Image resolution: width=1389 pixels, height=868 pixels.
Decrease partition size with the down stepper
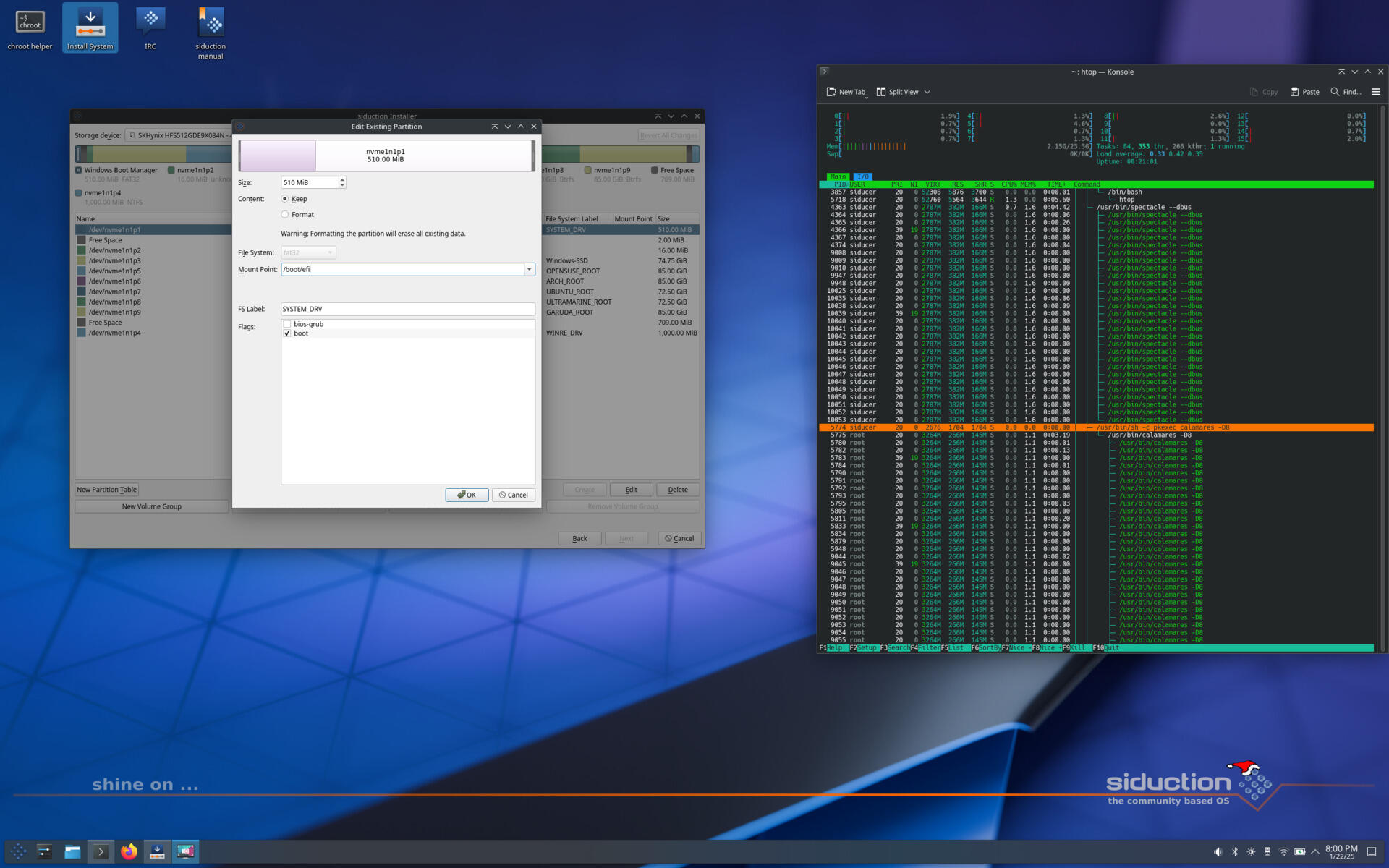[342, 185]
